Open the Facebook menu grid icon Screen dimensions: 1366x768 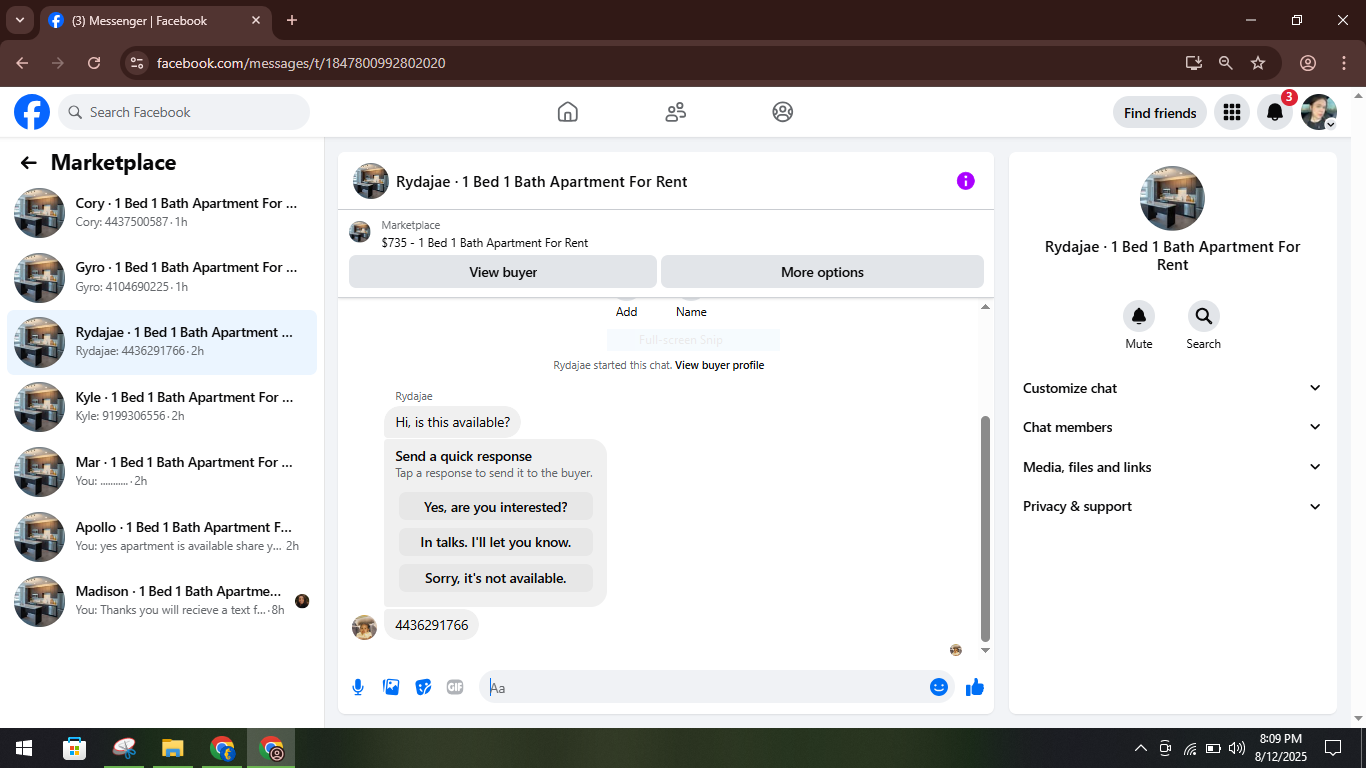(1232, 112)
